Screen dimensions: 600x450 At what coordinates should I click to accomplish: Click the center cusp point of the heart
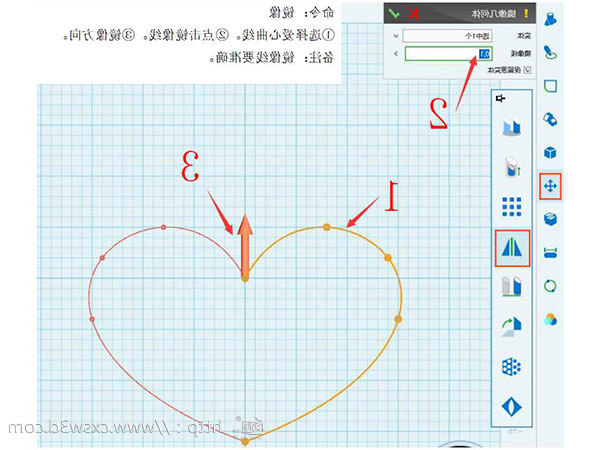245,278
